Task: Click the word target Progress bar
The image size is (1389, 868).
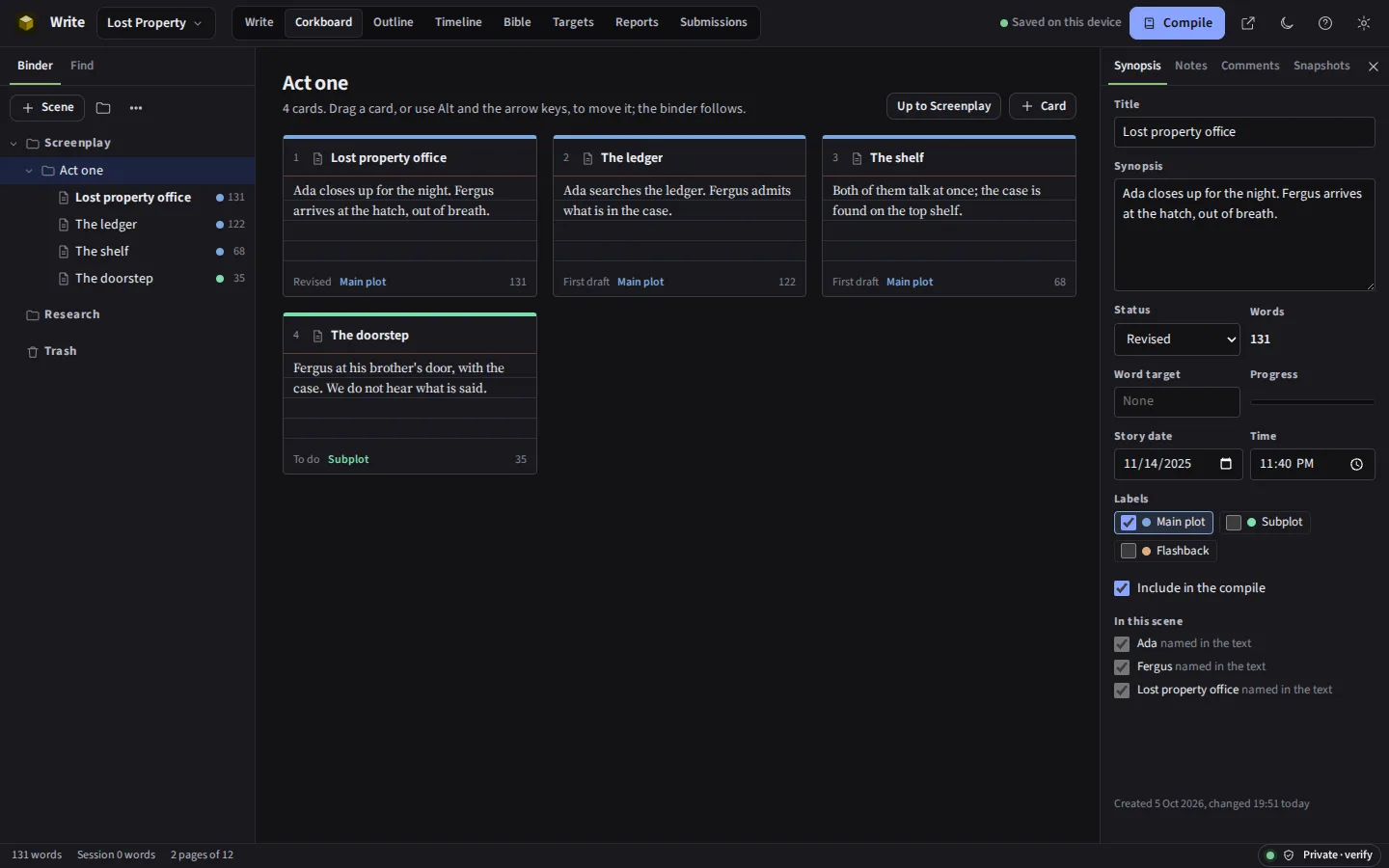Action: [x=1312, y=402]
